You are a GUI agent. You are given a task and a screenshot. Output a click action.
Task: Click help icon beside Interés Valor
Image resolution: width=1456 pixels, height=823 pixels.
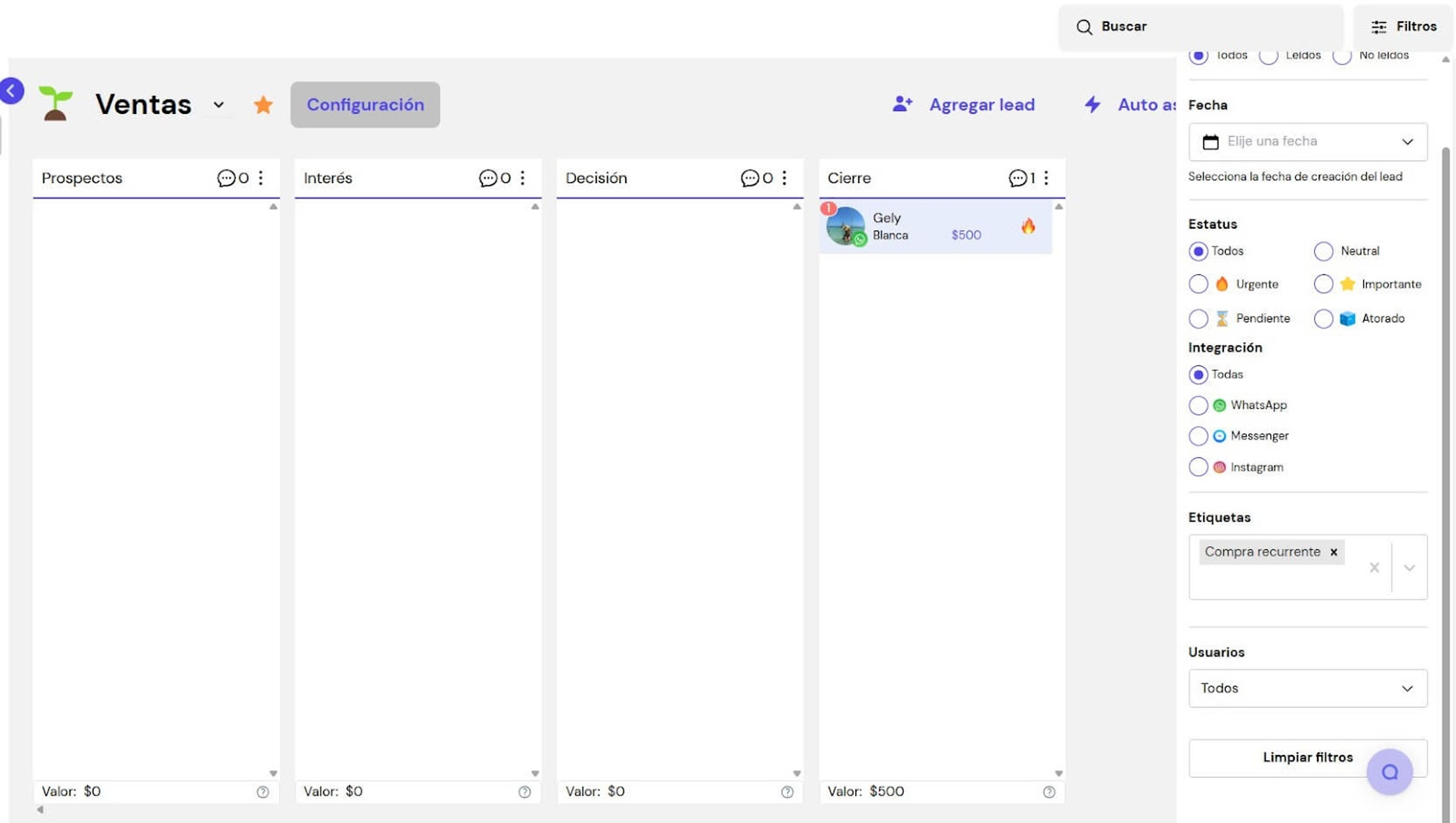coord(524,792)
